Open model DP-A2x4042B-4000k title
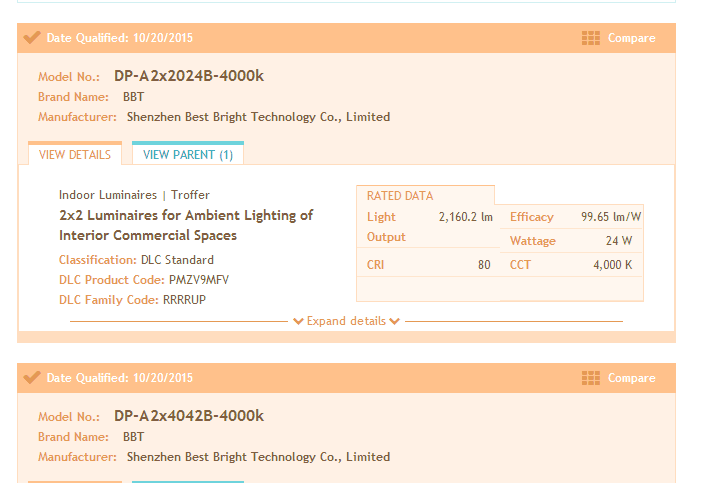 point(189,416)
